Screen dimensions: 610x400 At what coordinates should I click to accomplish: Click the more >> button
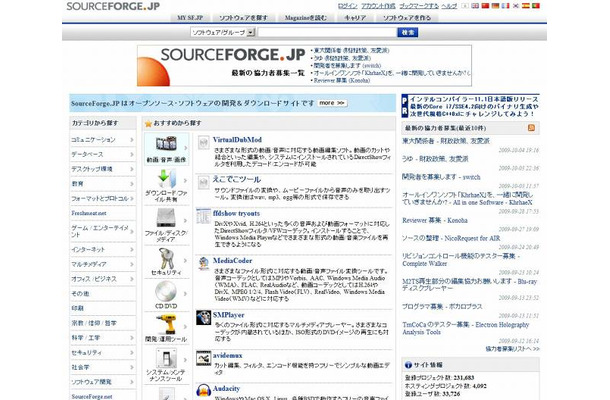[x=332, y=103]
